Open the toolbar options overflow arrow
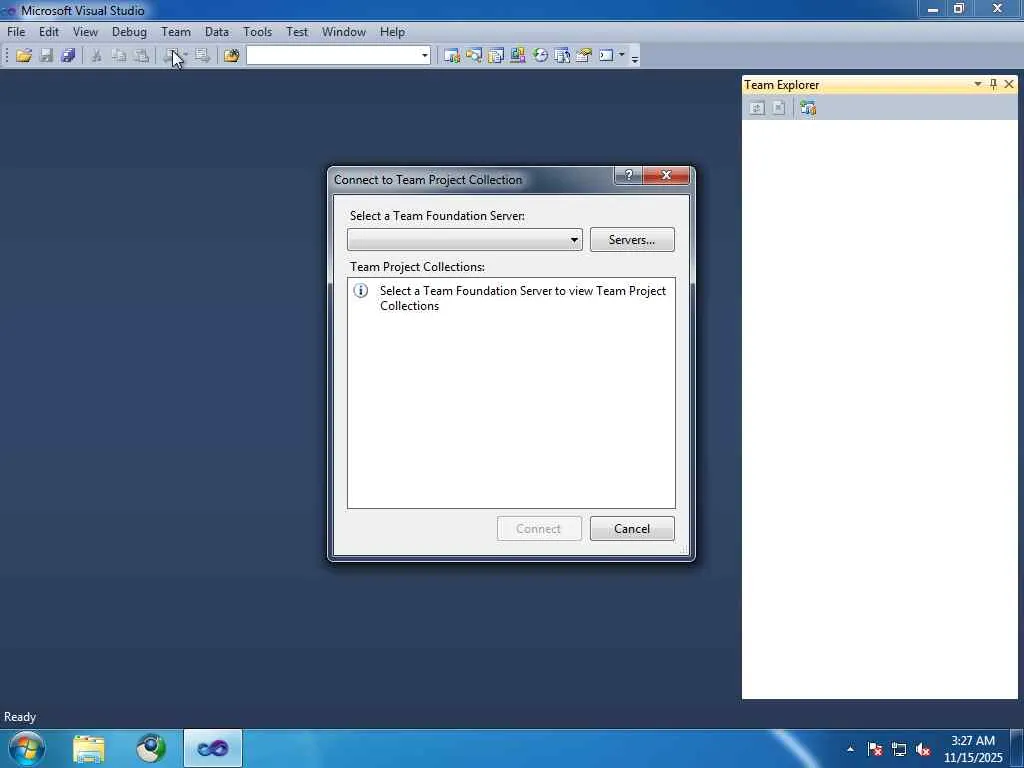 635,57
